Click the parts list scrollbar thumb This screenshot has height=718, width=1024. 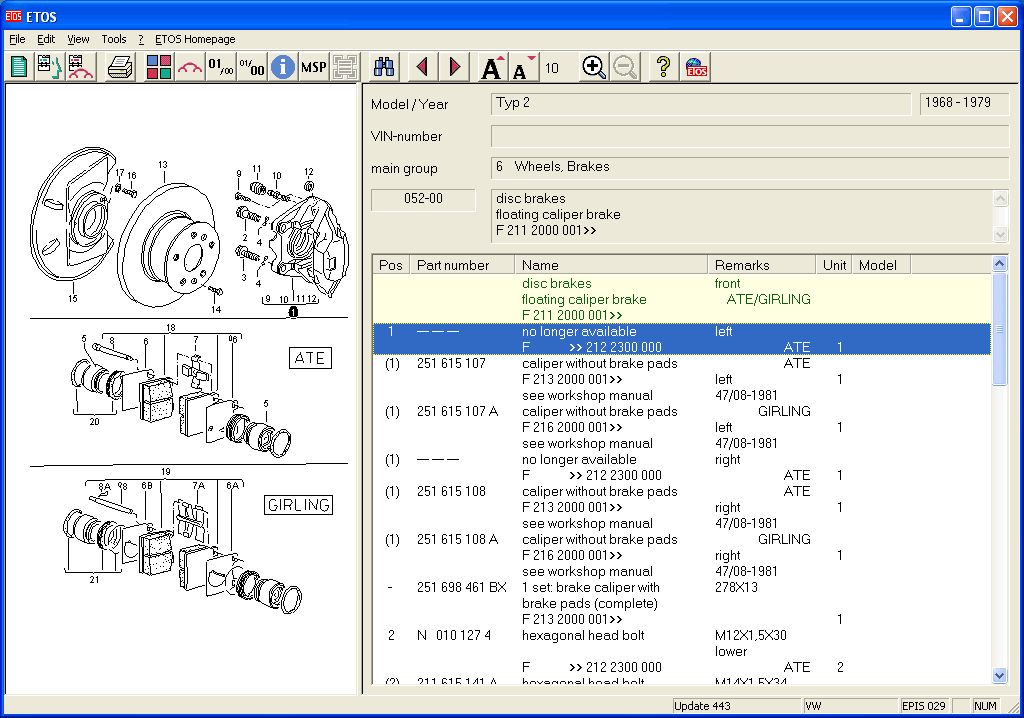(x=999, y=329)
